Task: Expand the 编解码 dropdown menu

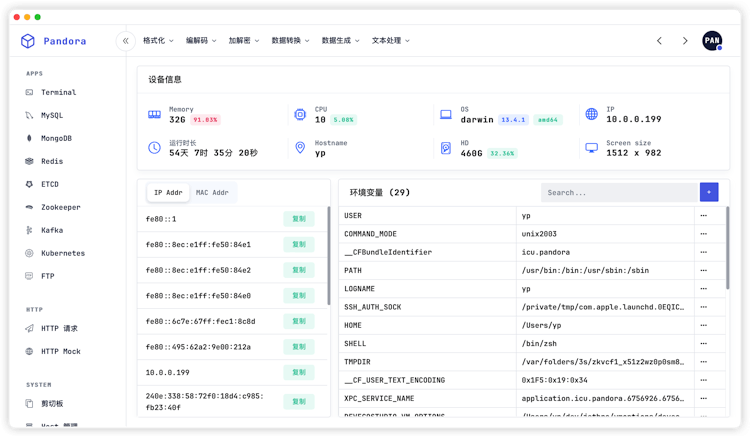Action: [200, 41]
